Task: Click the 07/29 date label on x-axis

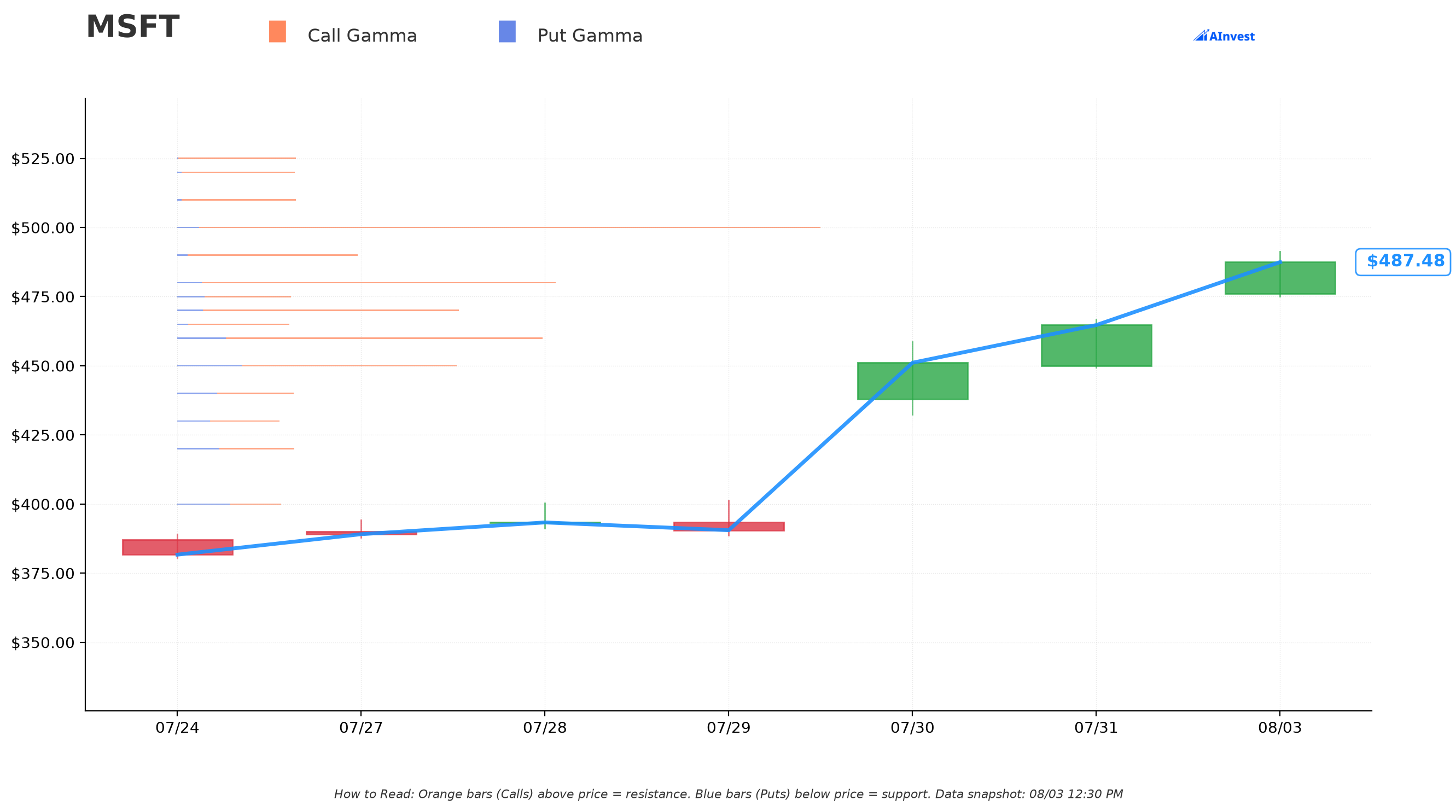Action: pyautogui.click(x=729, y=728)
